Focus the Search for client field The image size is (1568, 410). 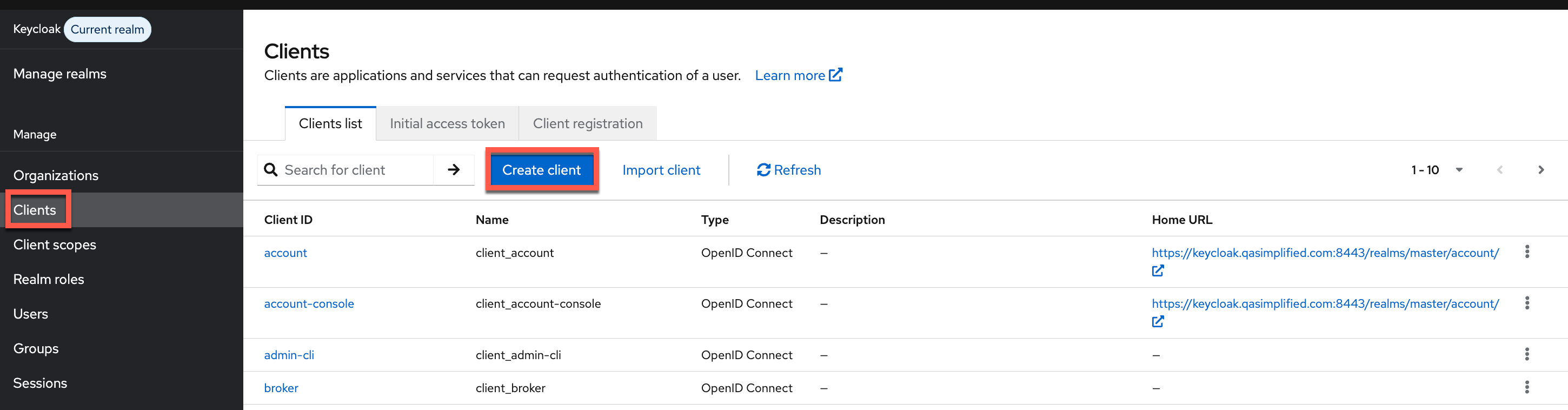(x=356, y=170)
